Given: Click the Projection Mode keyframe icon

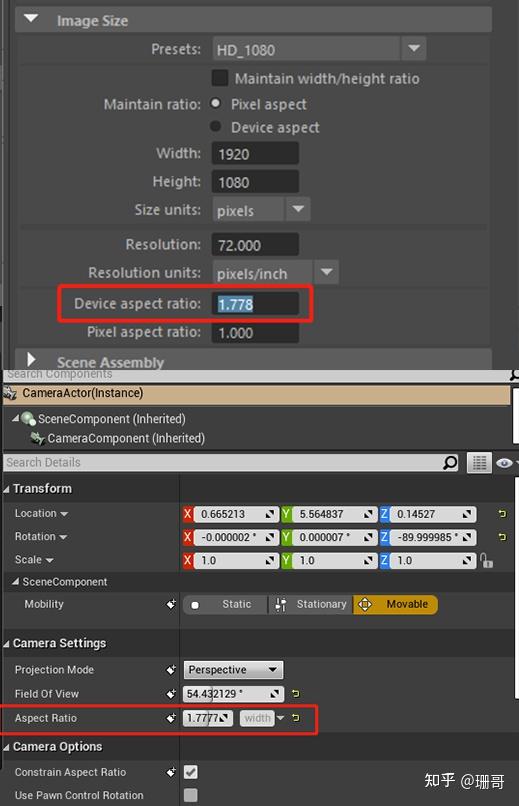Looking at the screenshot, I should [x=171, y=670].
